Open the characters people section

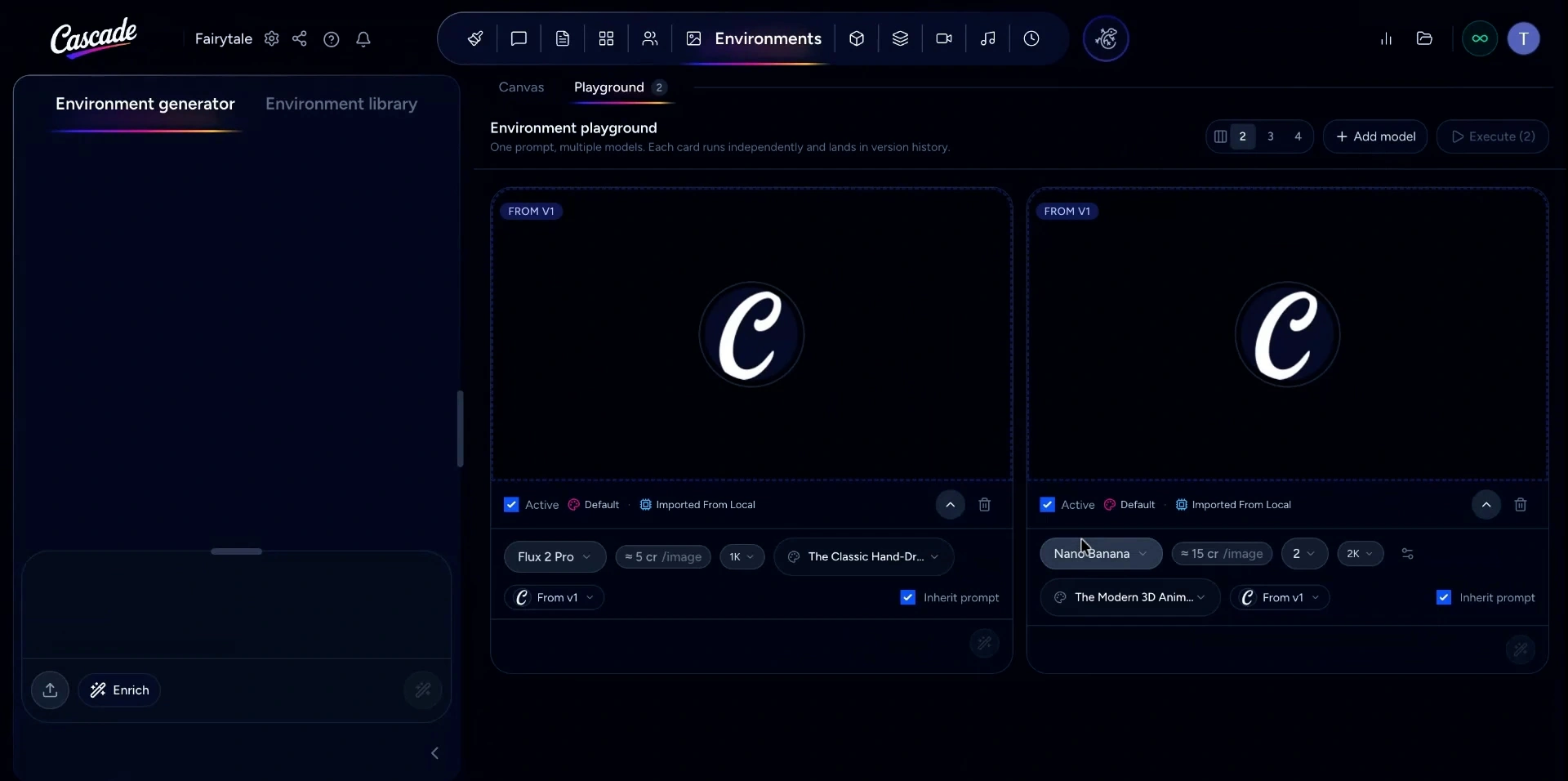click(650, 38)
